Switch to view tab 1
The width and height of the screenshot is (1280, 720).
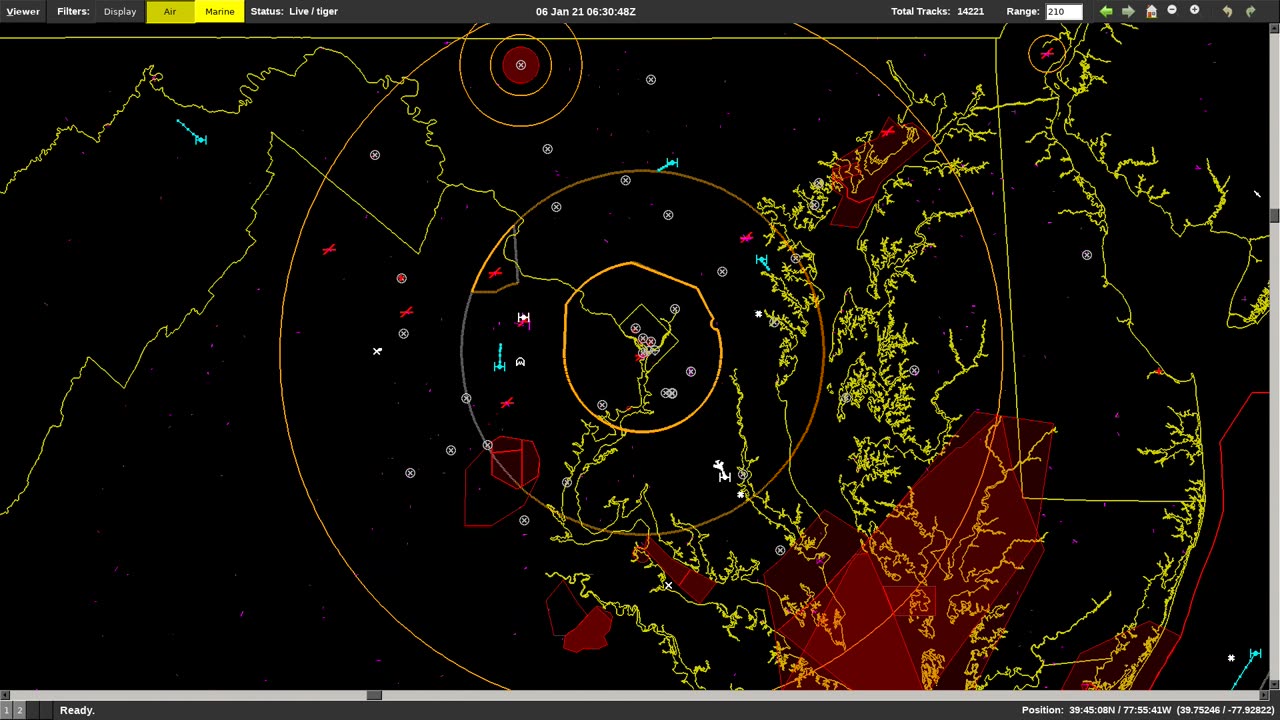[x=6, y=710]
